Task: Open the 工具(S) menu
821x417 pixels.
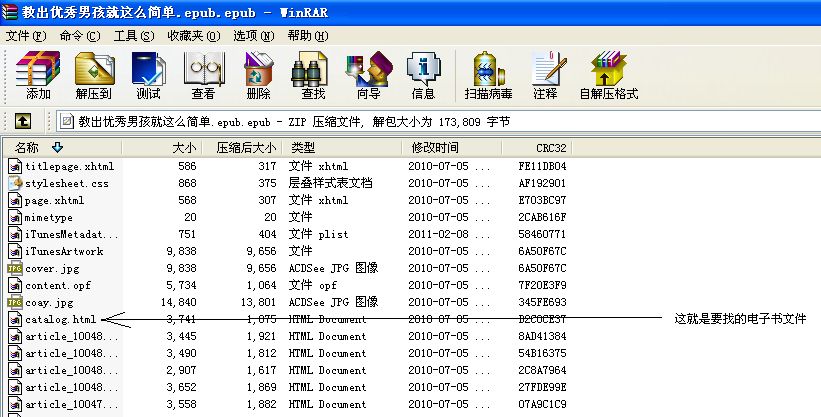Action: coord(134,36)
